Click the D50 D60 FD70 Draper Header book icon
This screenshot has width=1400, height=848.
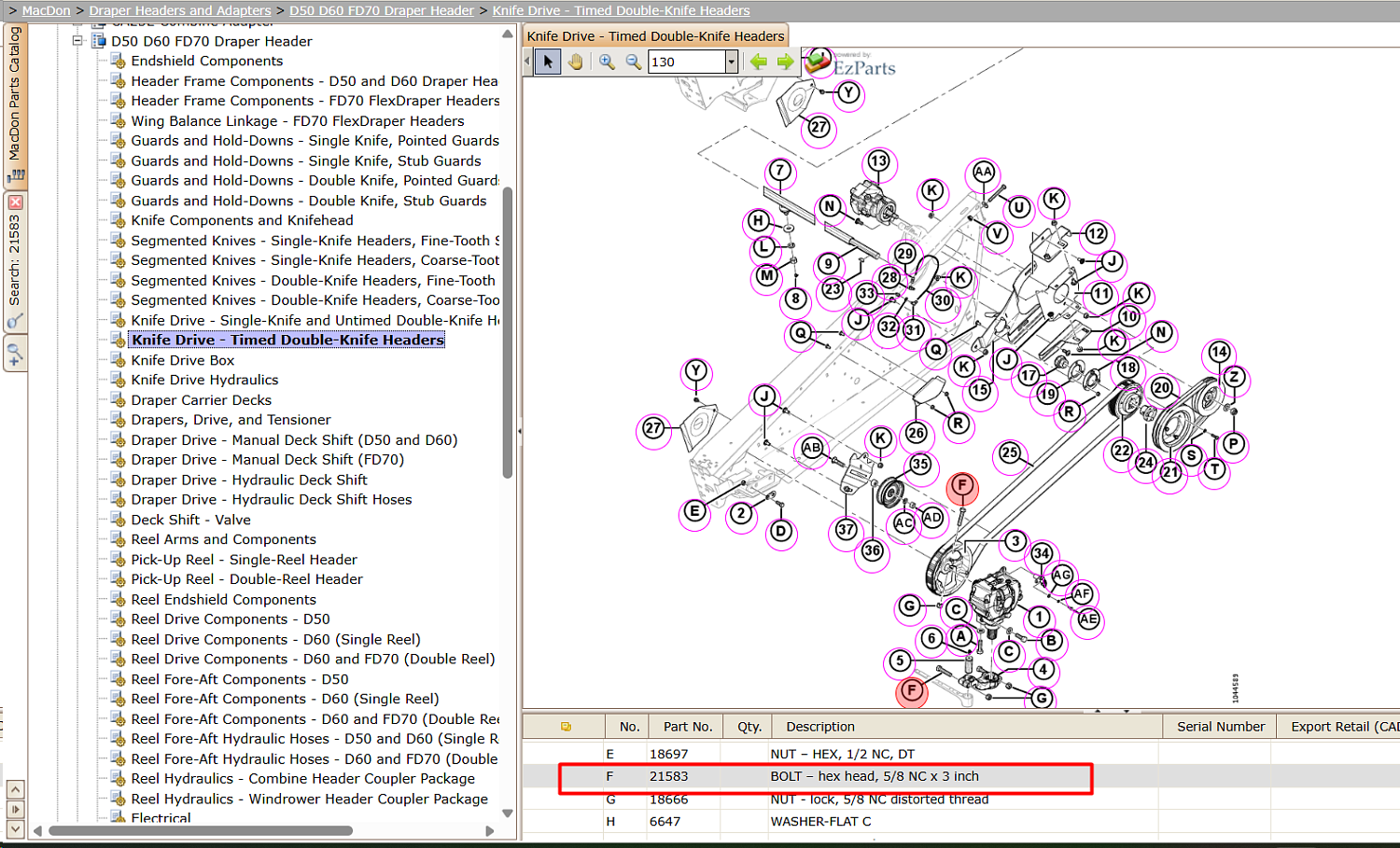[x=99, y=41]
